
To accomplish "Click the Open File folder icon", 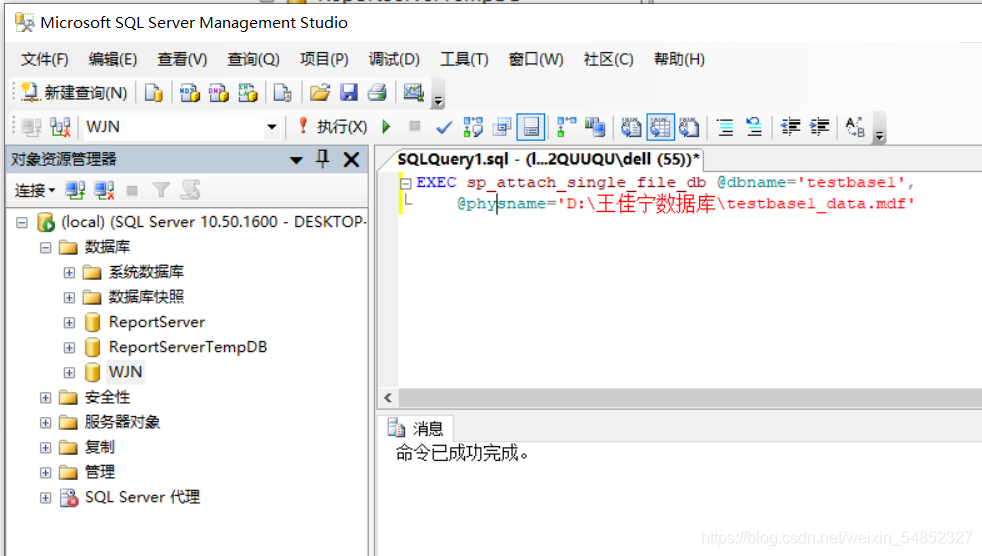I will coord(319,93).
